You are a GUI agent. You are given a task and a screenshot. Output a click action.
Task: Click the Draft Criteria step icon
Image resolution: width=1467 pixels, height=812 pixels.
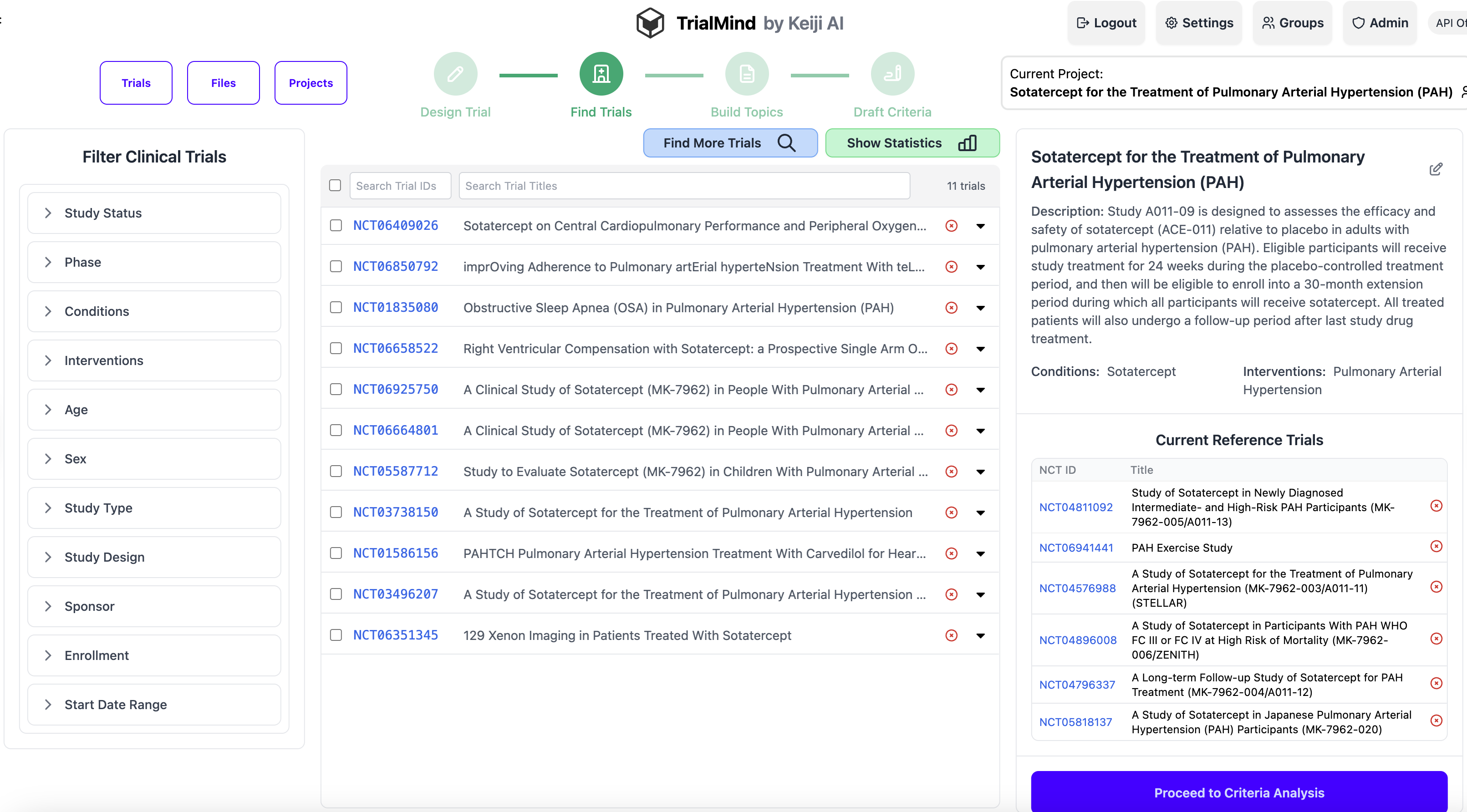click(x=892, y=74)
